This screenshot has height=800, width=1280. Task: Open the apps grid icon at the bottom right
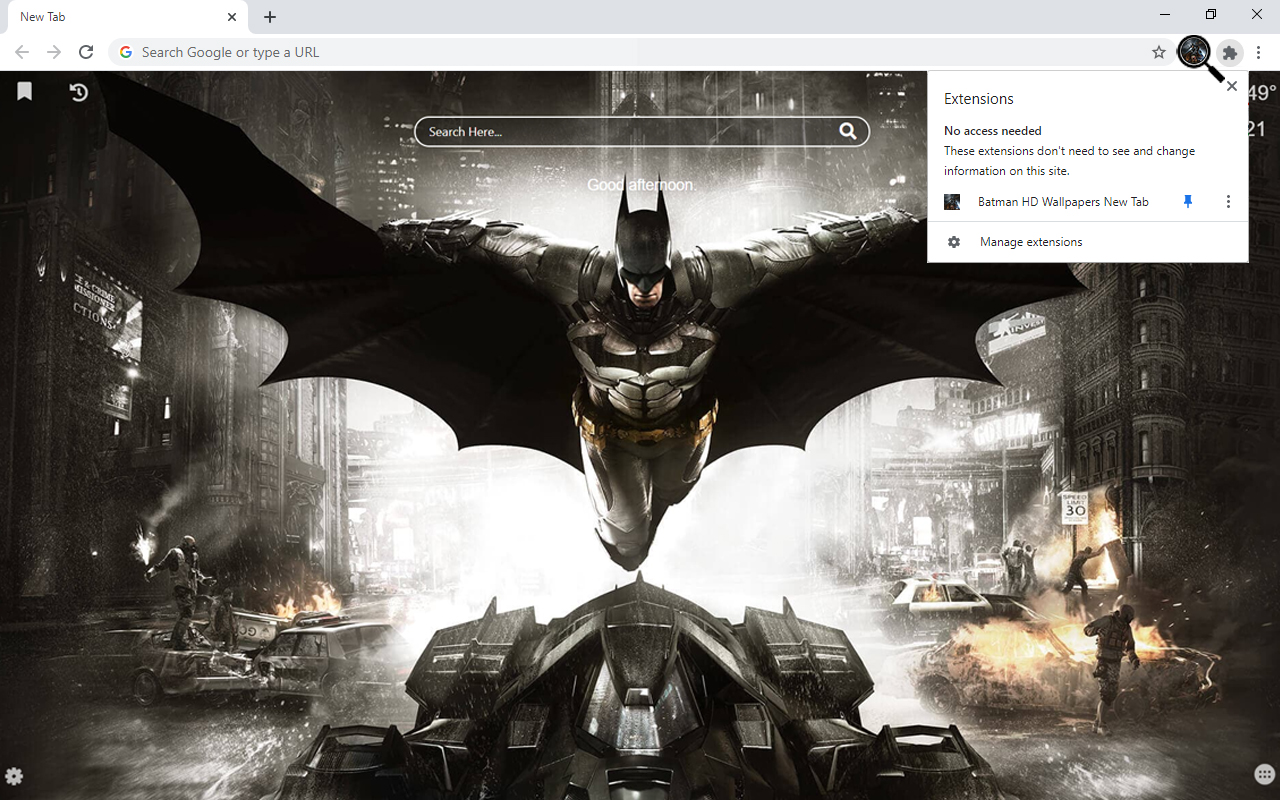1264,775
